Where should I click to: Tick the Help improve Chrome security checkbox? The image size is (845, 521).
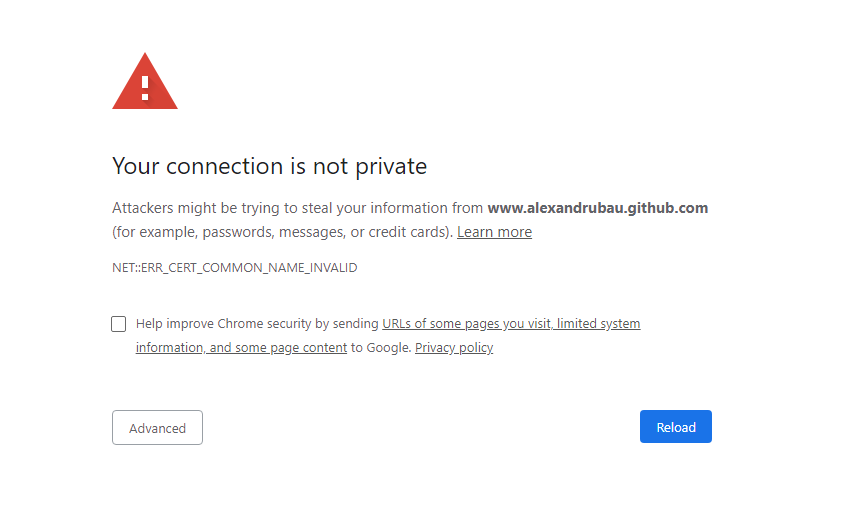(x=119, y=324)
